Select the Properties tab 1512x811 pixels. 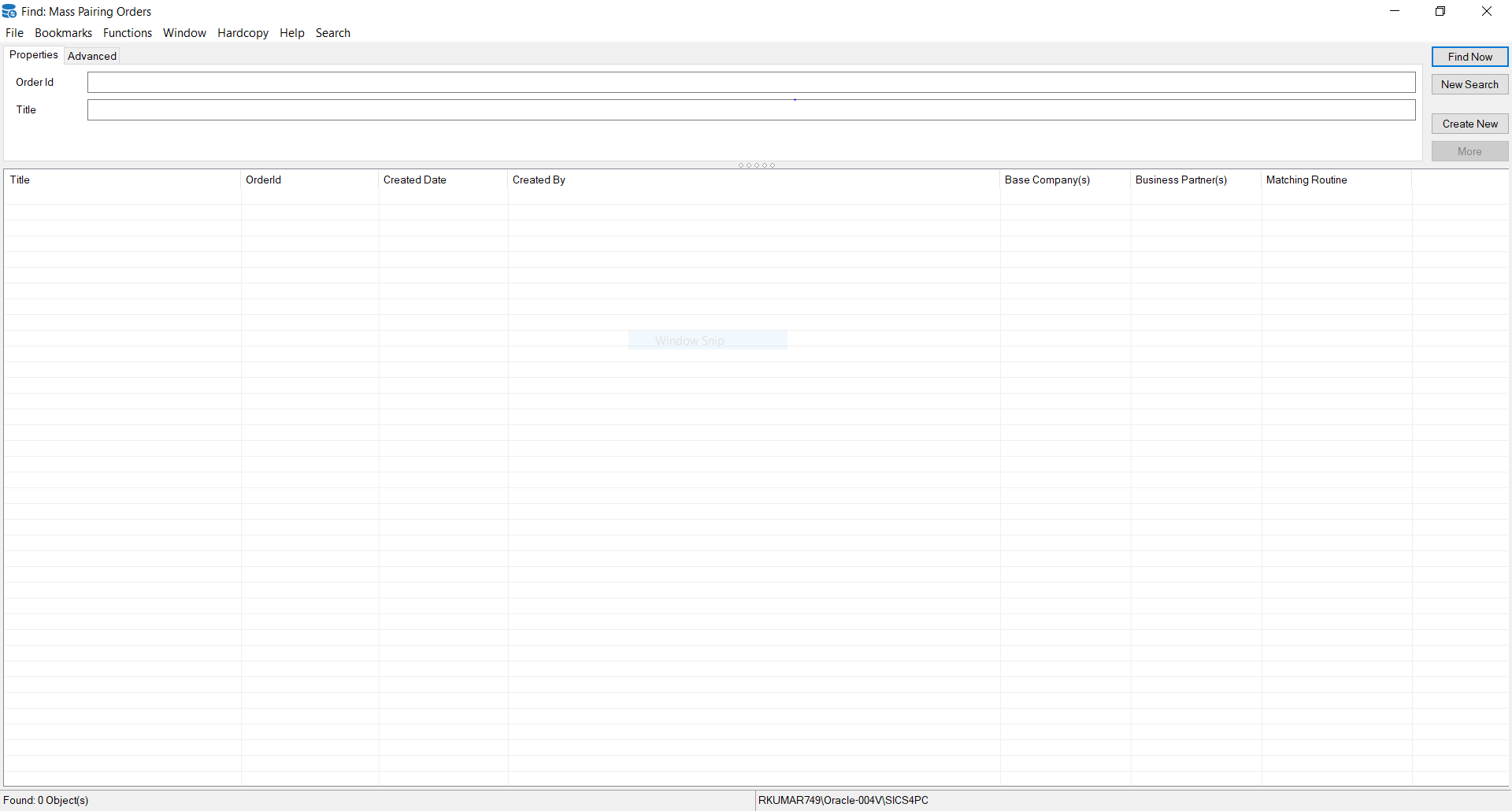(x=32, y=54)
